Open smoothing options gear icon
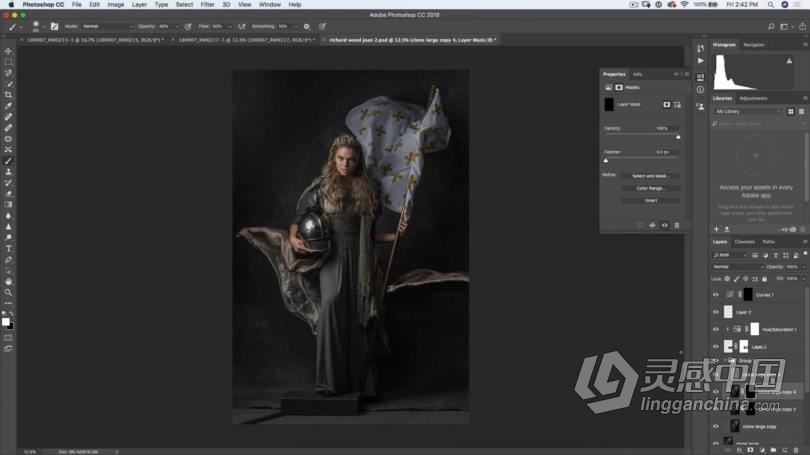 pos(307,26)
